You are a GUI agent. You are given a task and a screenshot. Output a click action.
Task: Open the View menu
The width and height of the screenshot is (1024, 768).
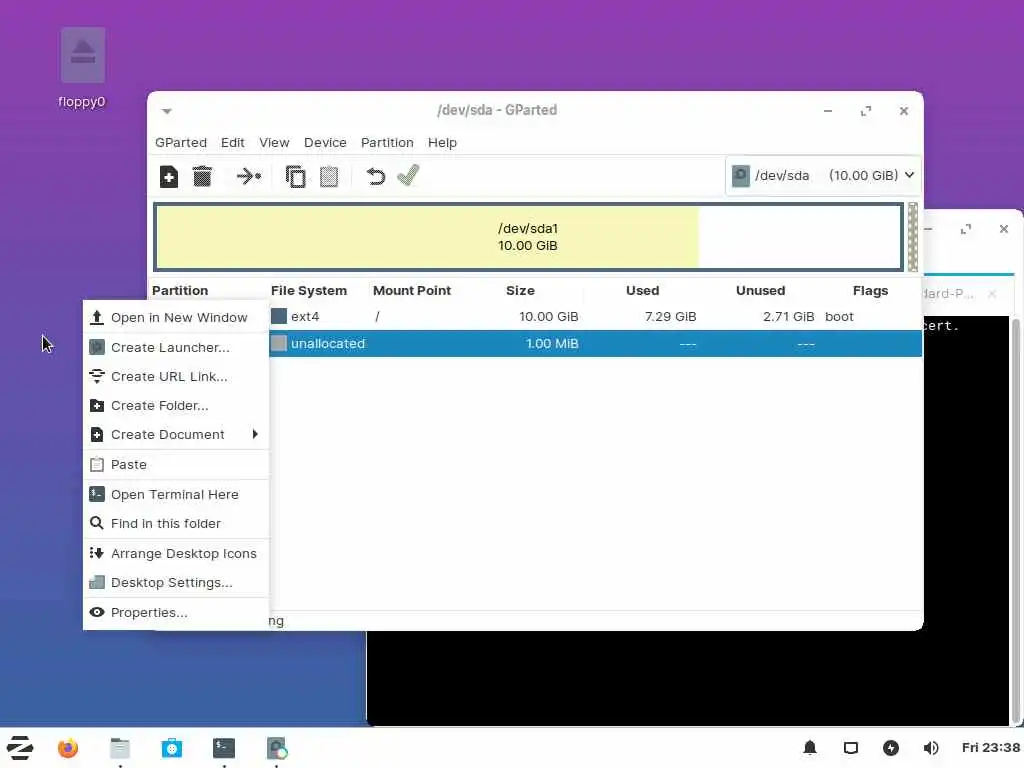274,142
